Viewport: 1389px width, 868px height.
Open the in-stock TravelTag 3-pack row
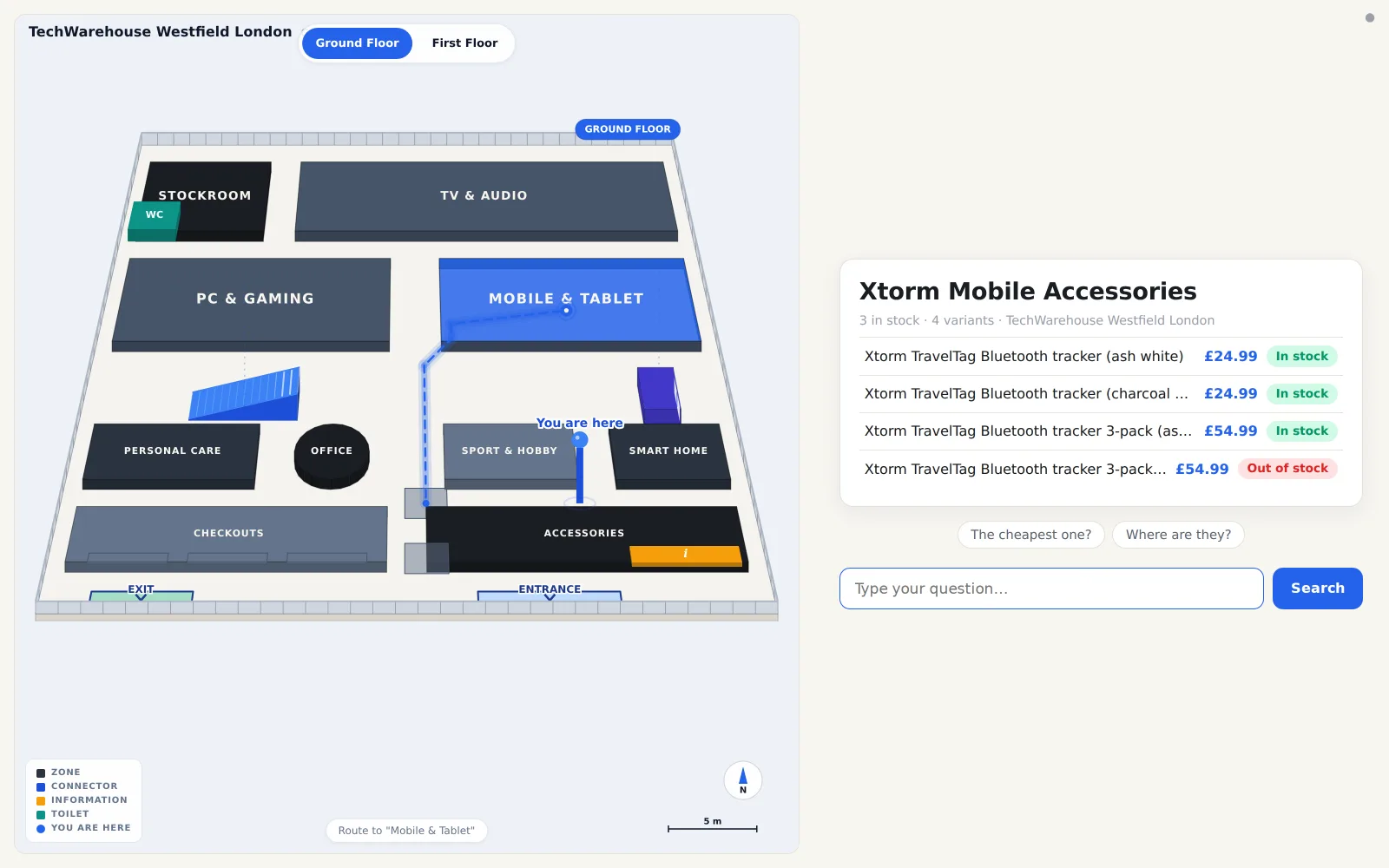[1101, 431]
